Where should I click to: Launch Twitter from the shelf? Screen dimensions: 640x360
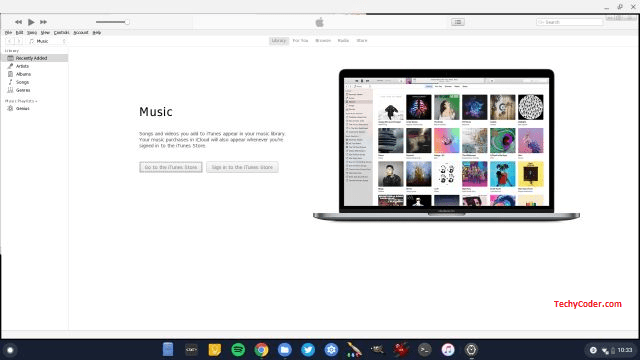click(x=308, y=350)
